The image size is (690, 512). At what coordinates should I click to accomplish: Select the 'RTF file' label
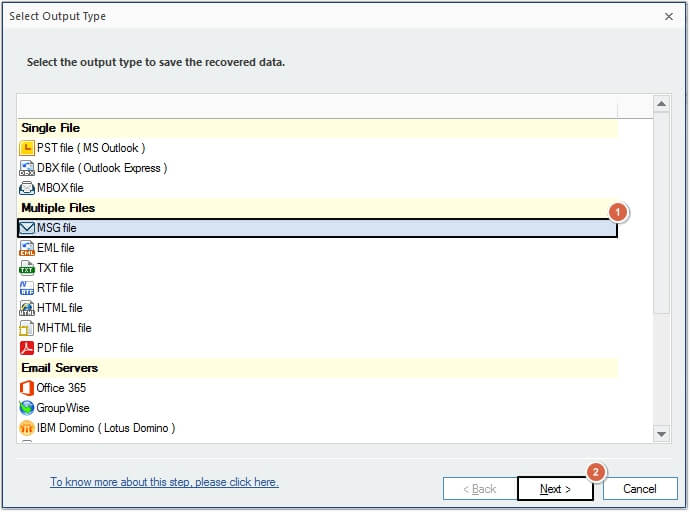pos(55,288)
